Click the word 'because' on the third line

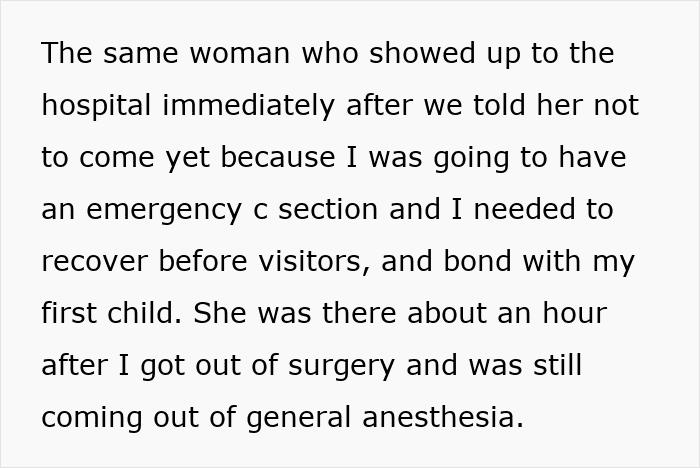[x=278, y=157]
